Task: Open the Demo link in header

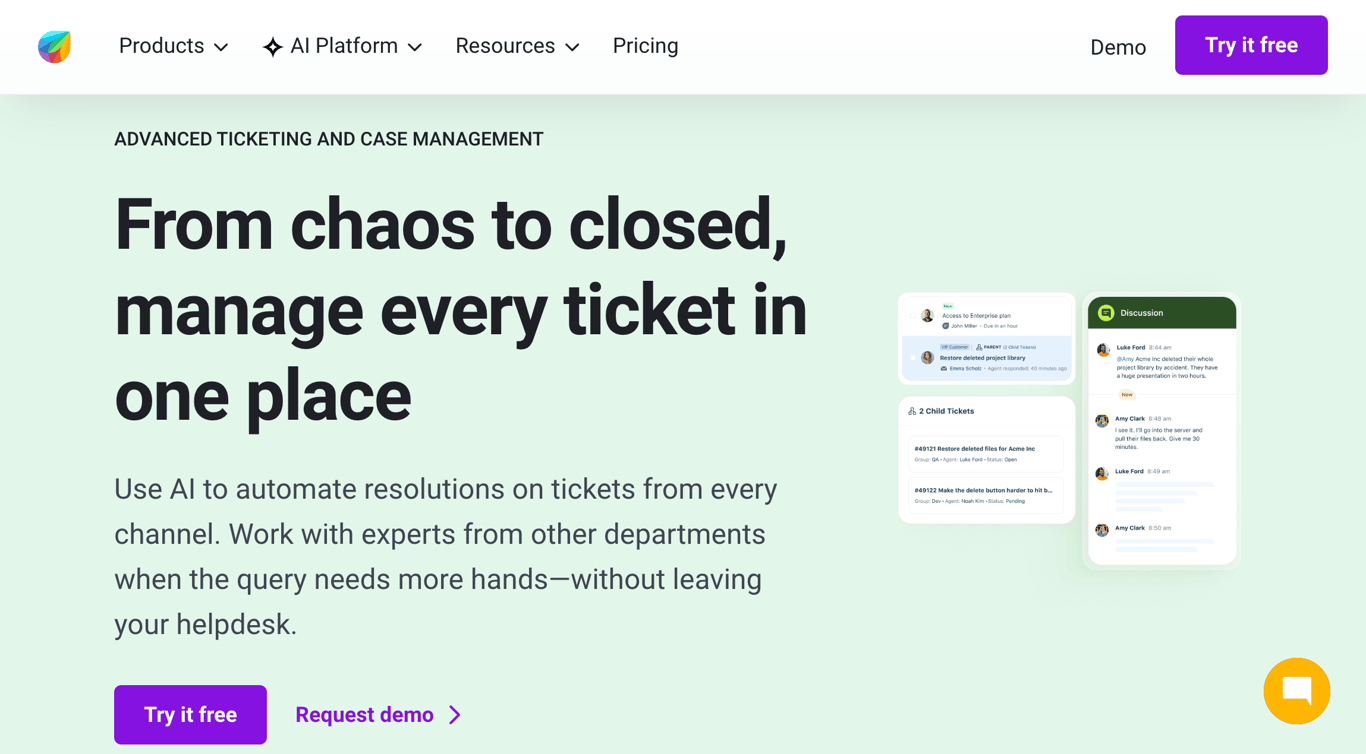Action: pyautogui.click(x=1118, y=47)
